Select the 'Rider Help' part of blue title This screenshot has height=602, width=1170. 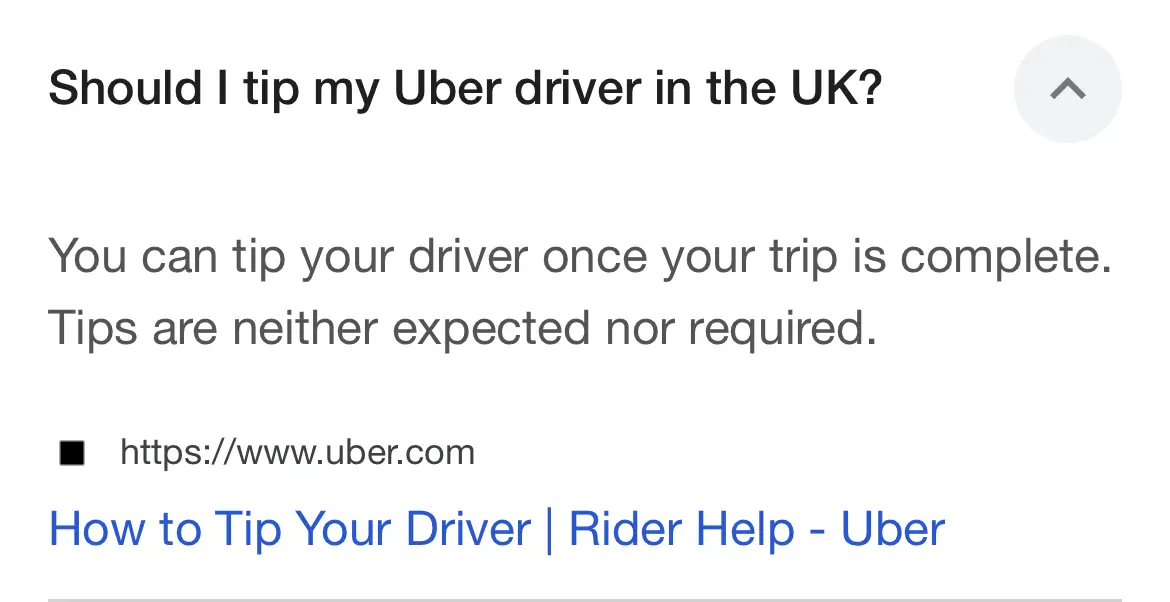[681, 530]
